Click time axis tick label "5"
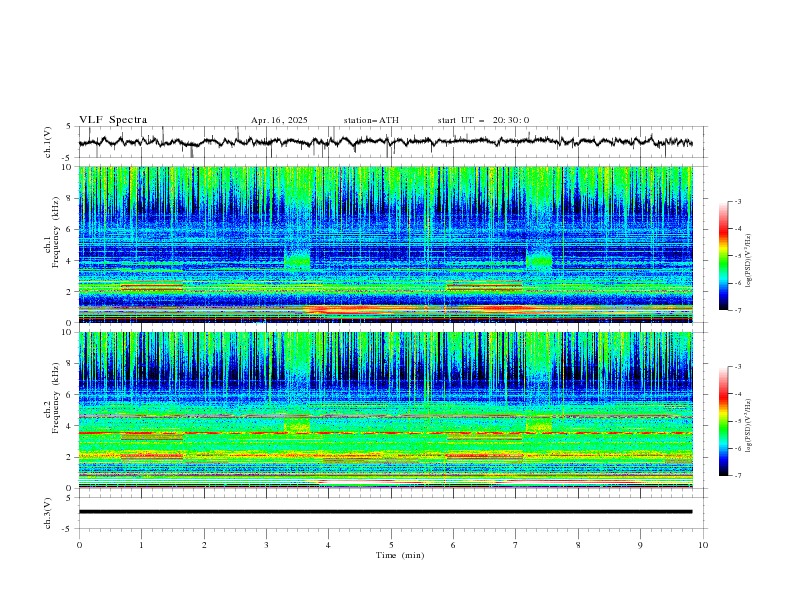 (x=391, y=545)
